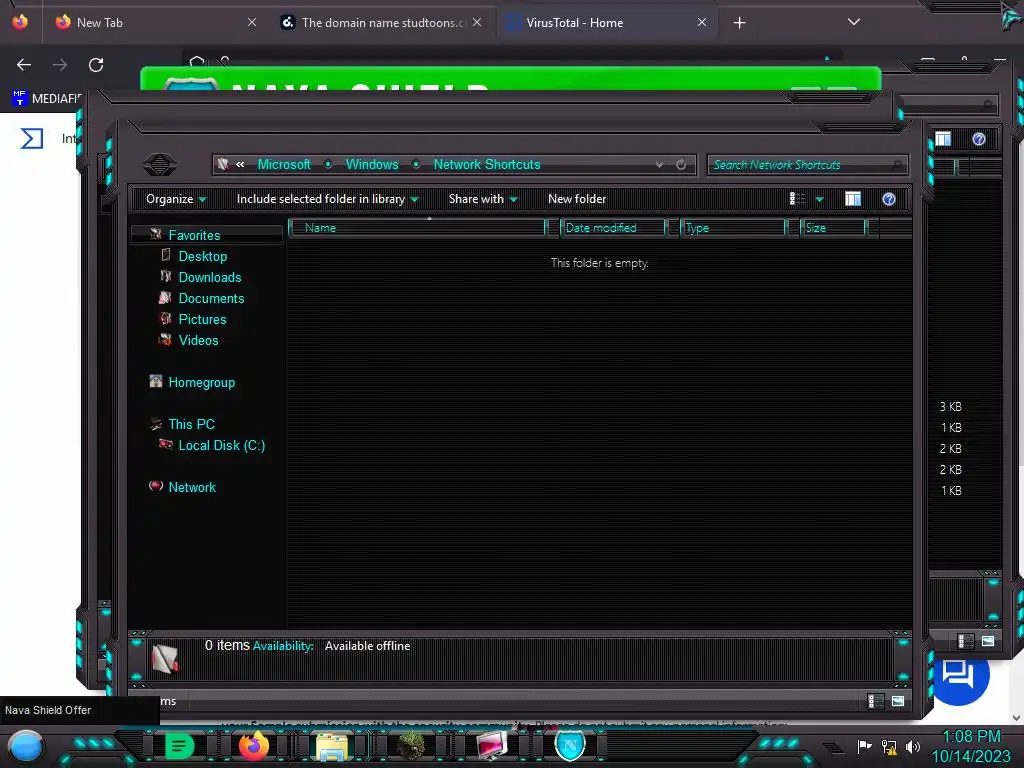Open File Explorer taskbar icon

(332, 746)
